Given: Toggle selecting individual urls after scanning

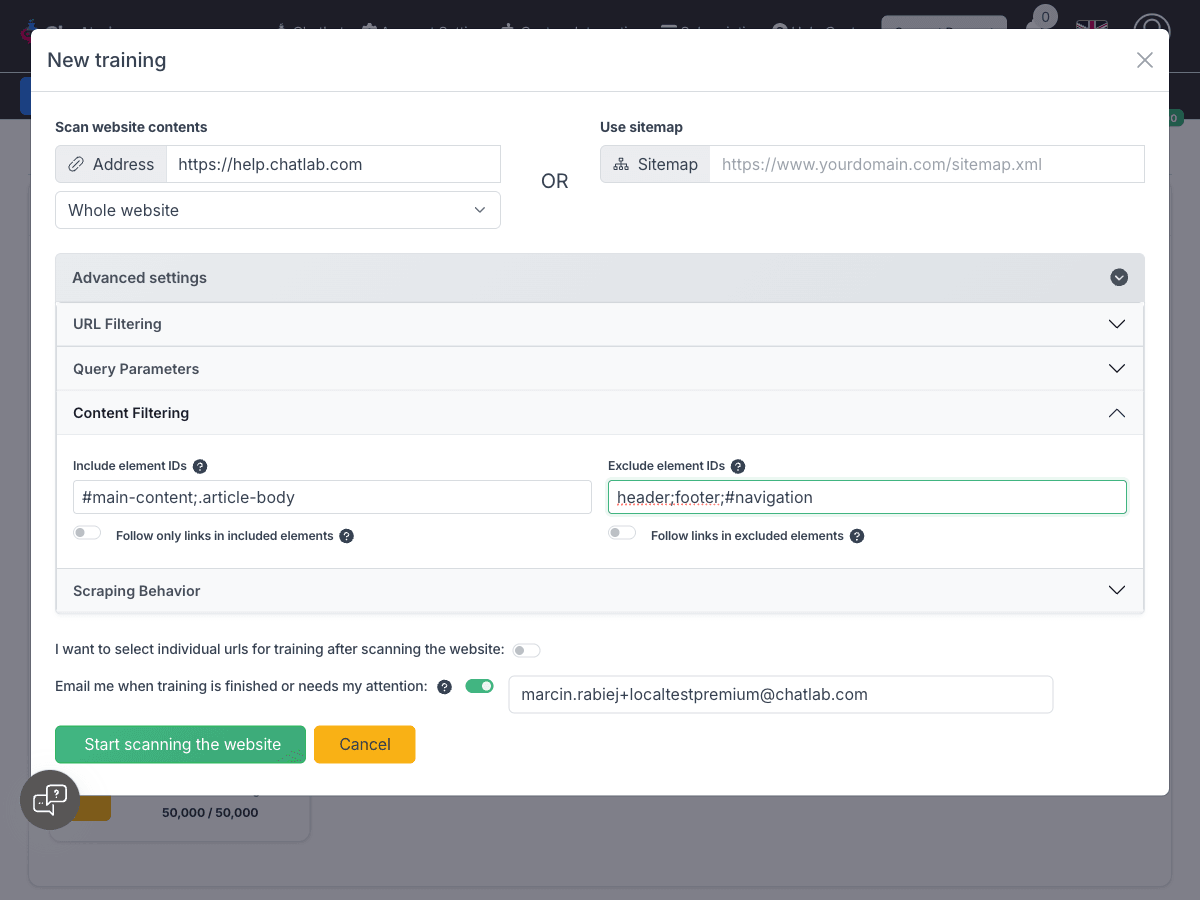Looking at the screenshot, I should pyautogui.click(x=526, y=650).
